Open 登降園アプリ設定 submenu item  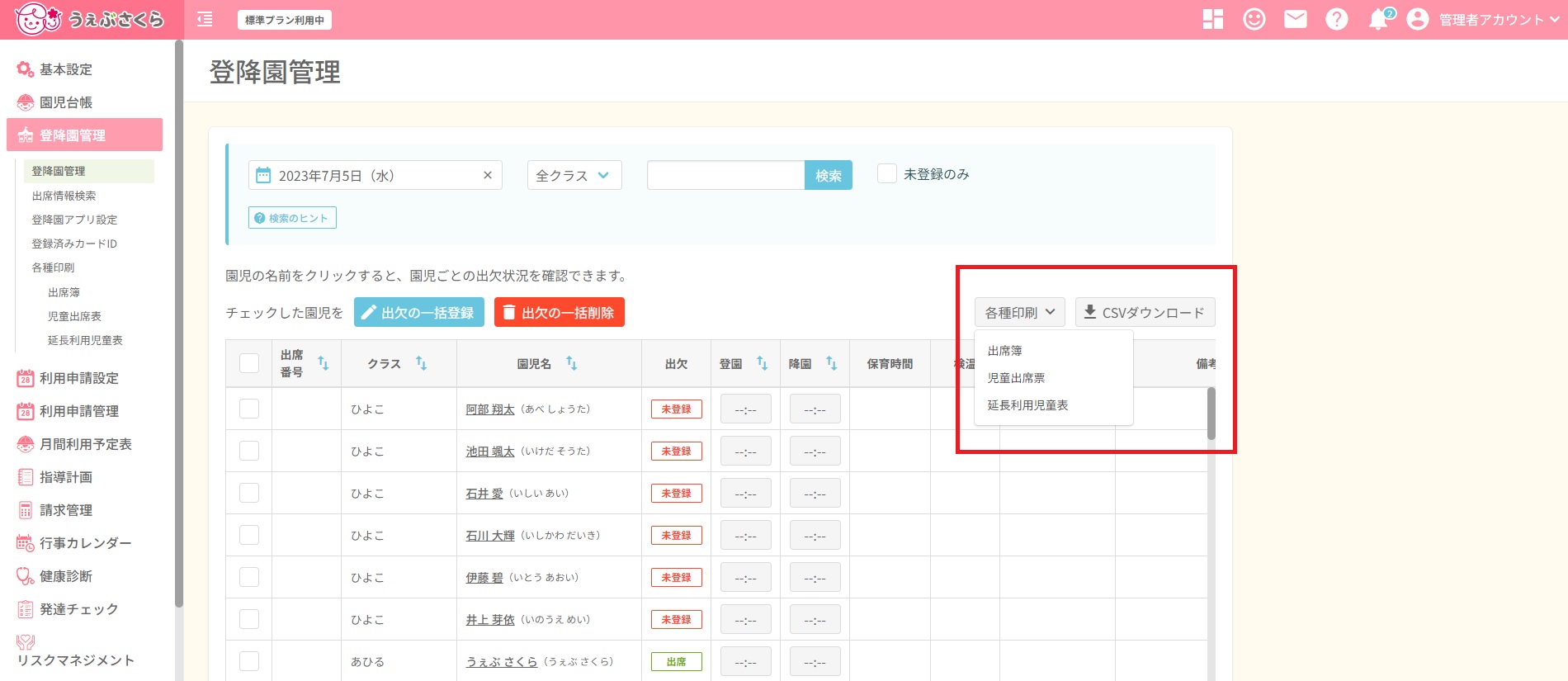[x=74, y=220]
